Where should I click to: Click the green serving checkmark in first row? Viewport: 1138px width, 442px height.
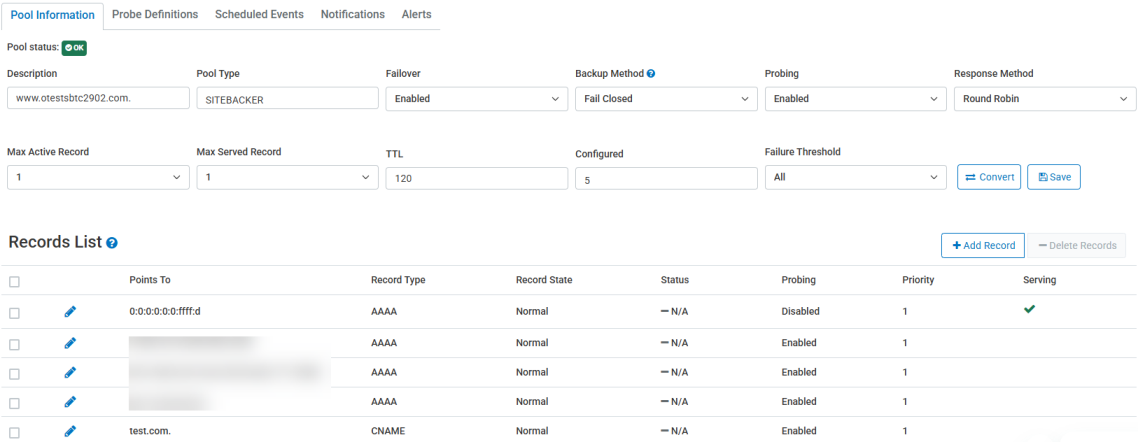1029,310
